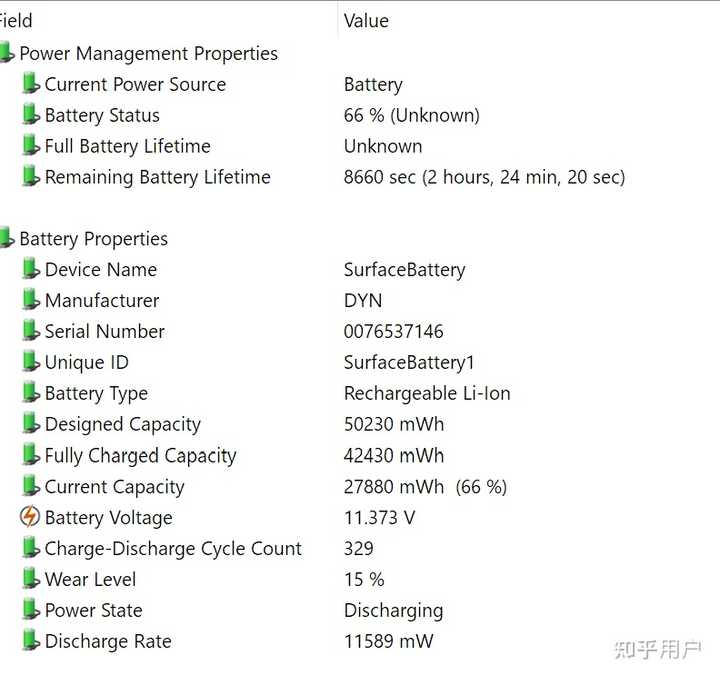
Task: Click the battery icon beside Discharge Rate
Action: pyautogui.click(x=31, y=641)
